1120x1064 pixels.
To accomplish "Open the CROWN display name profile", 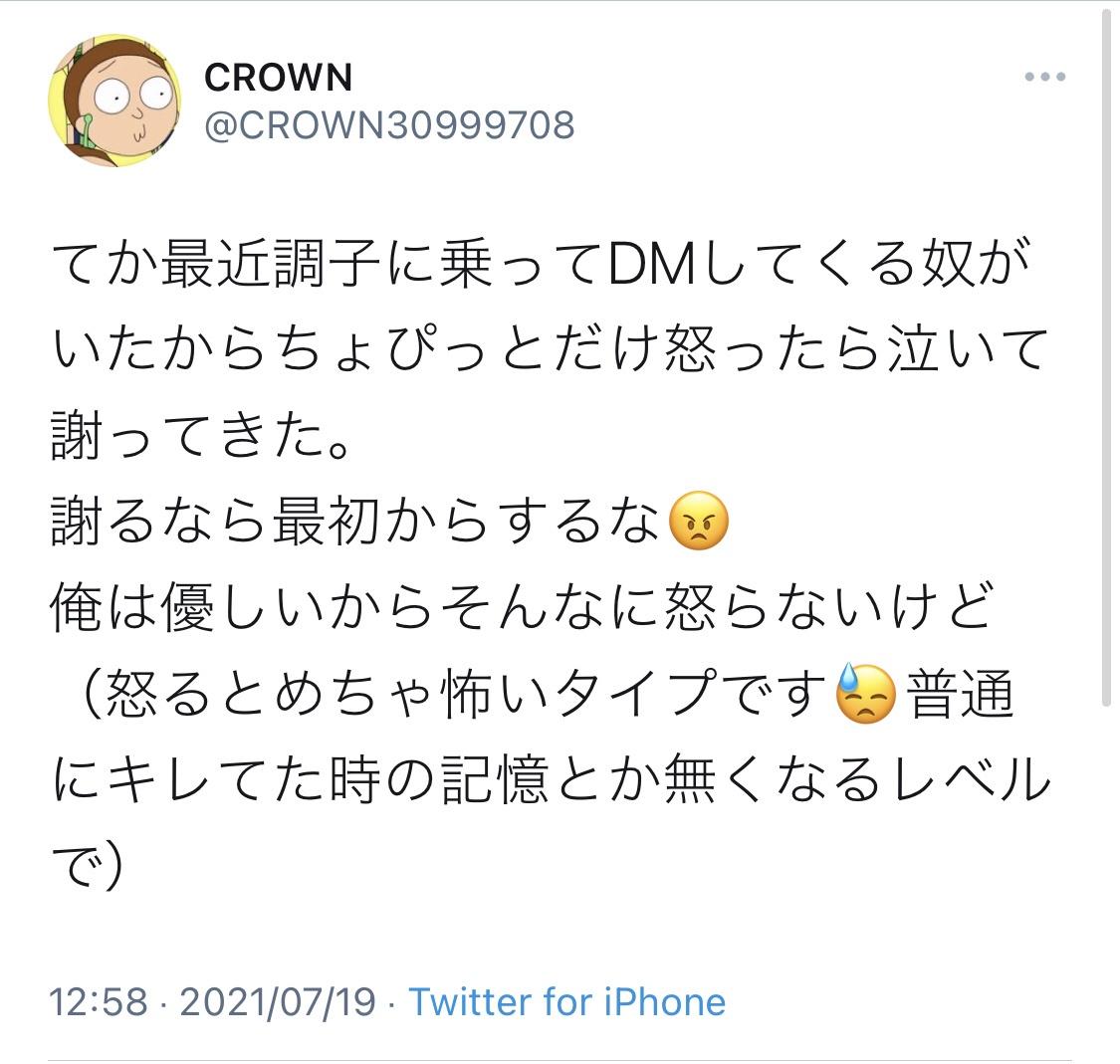I will [x=278, y=77].
